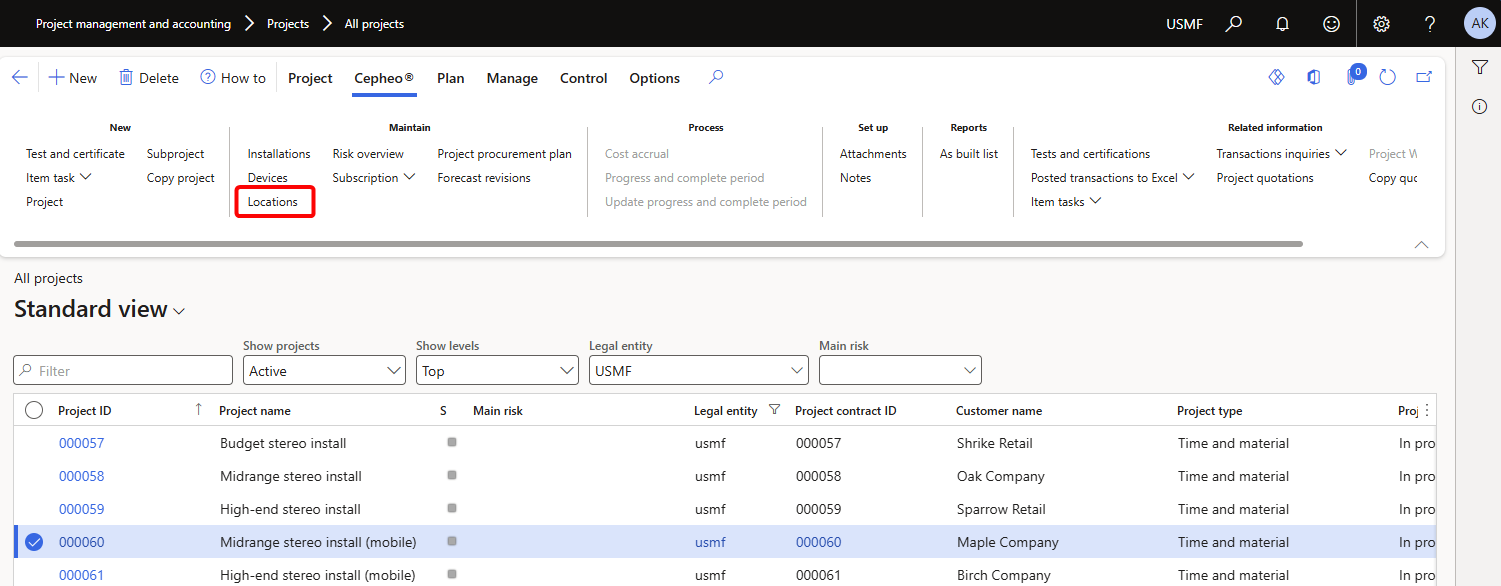Click the refresh page icon
The height and width of the screenshot is (586, 1501).
[x=1387, y=77]
